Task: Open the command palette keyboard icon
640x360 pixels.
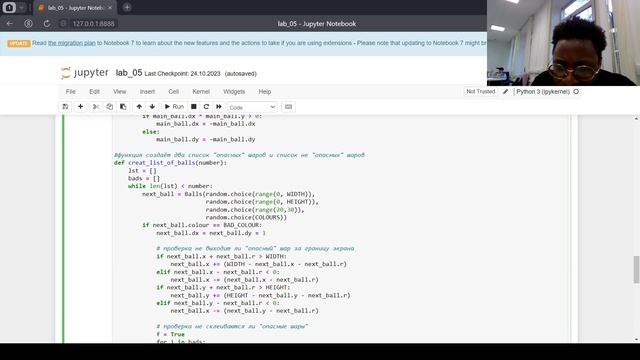Action: (288, 107)
